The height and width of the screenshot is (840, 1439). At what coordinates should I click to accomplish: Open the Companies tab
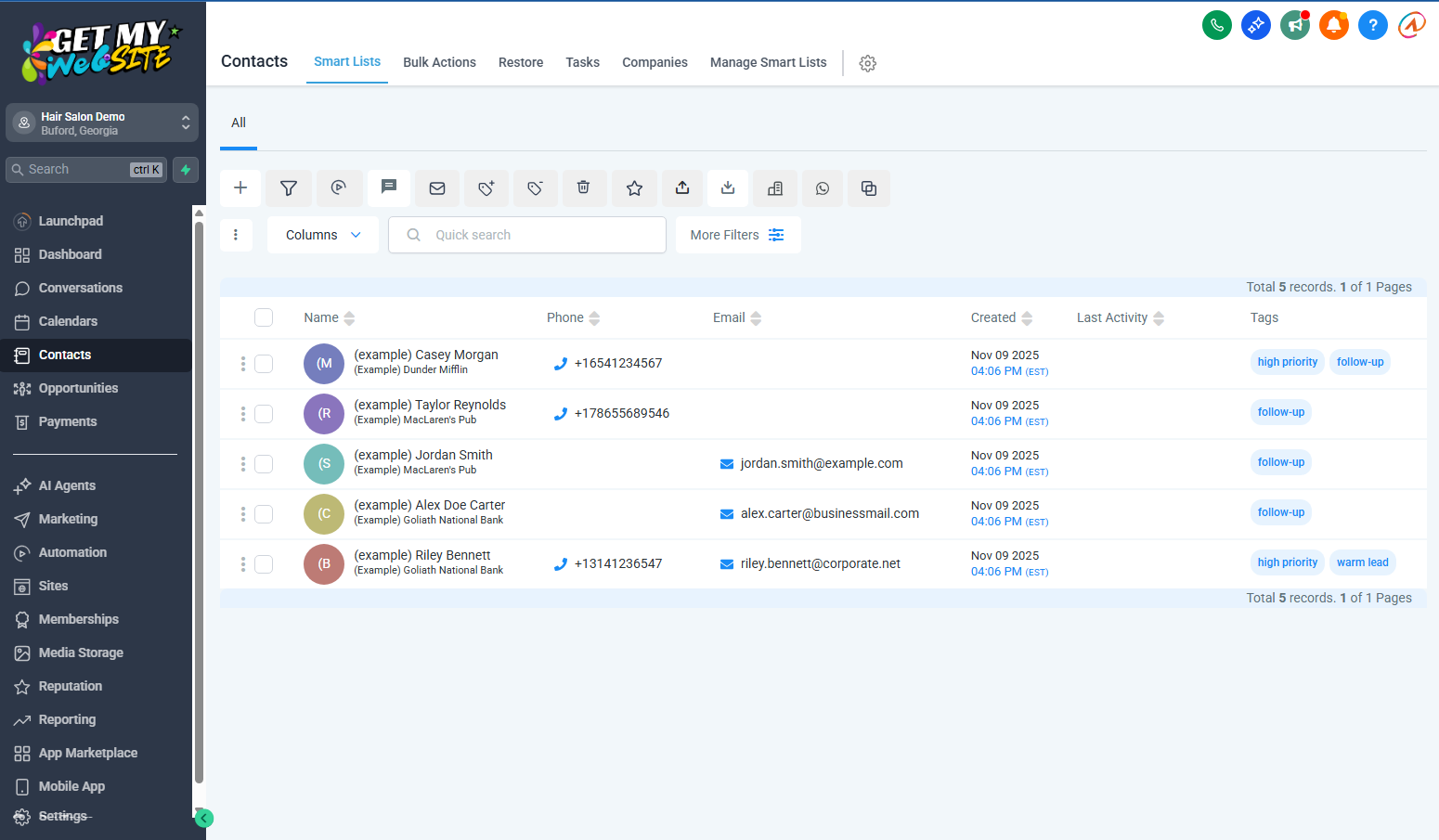(655, 62)
